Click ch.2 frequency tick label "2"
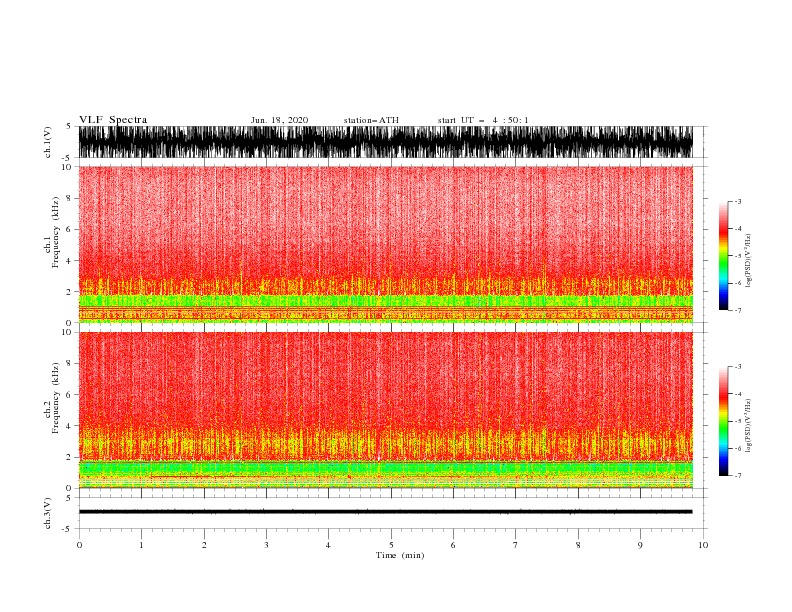This screenshot has width=792, height=612. pyautogui.click(x=69, y=457)
